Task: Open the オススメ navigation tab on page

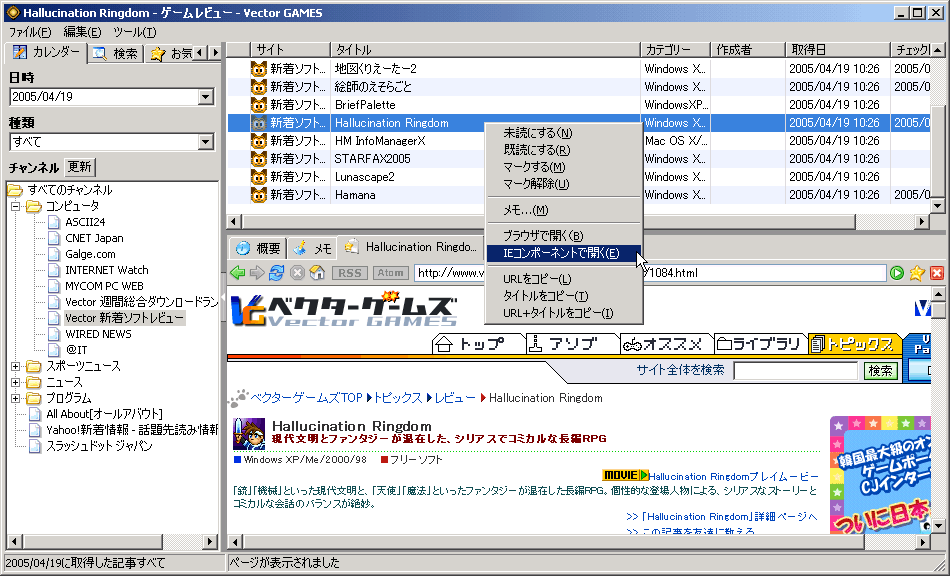Action: (x=666, y=344)
